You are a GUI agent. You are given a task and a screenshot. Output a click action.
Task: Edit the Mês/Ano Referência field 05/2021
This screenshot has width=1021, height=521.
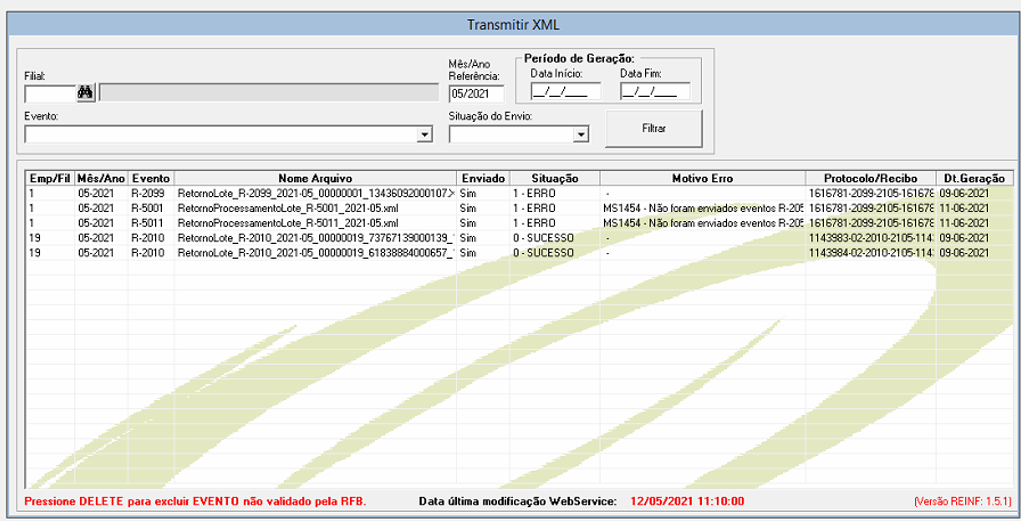477,94
